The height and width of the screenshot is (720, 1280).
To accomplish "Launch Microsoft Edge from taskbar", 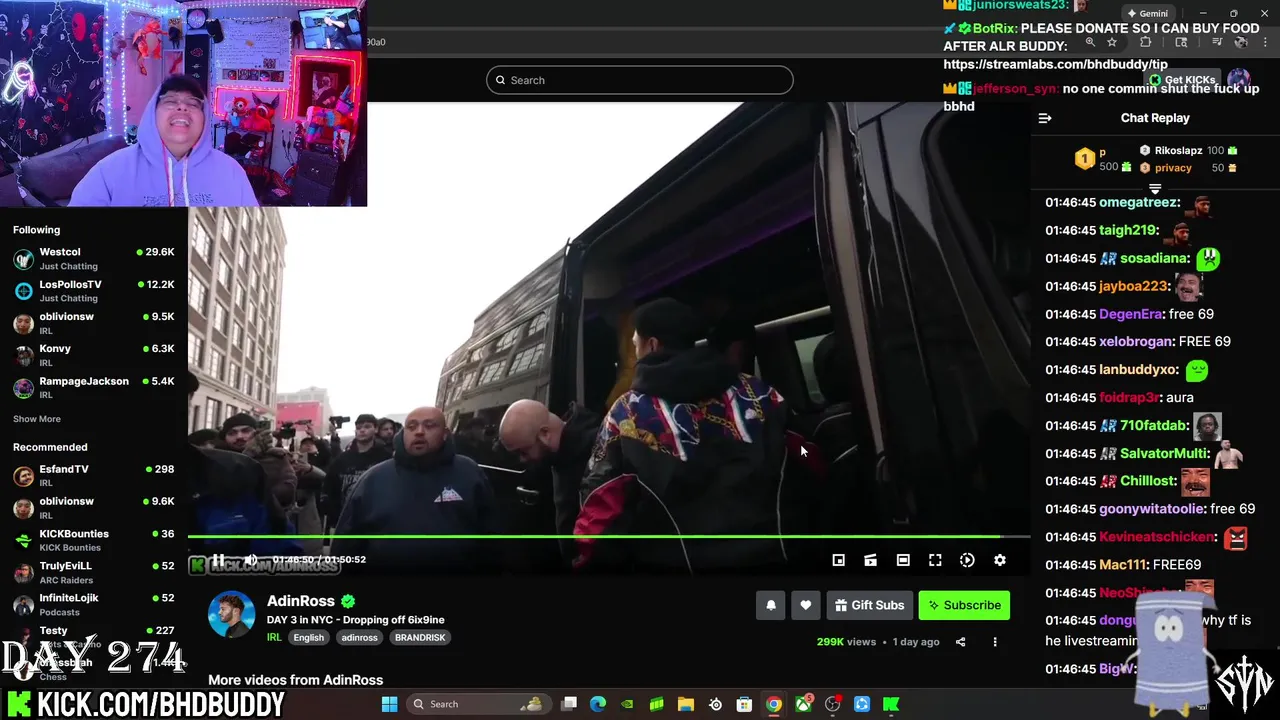I will pyautogui.click(x=598, y=704).
